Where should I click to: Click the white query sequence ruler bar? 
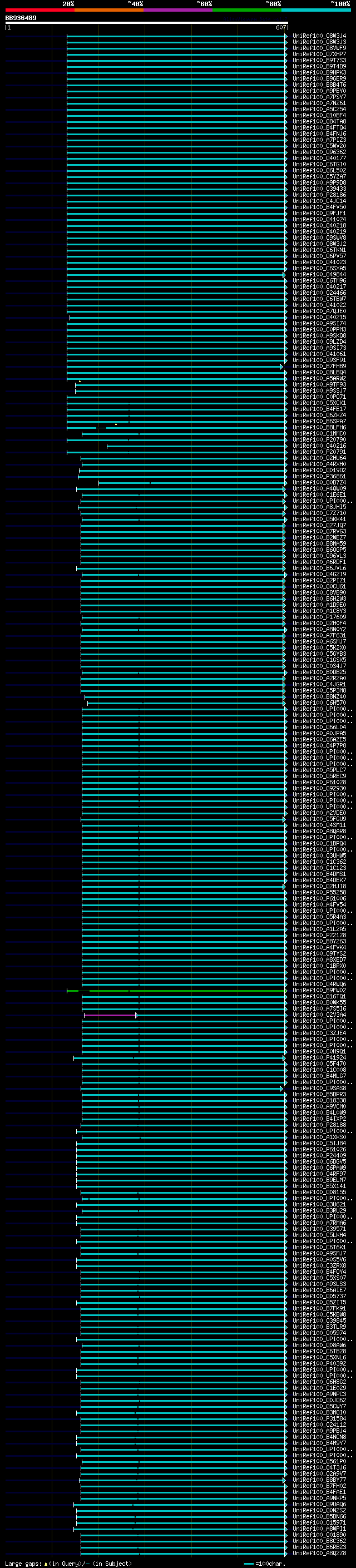click(x=146, y=22)
